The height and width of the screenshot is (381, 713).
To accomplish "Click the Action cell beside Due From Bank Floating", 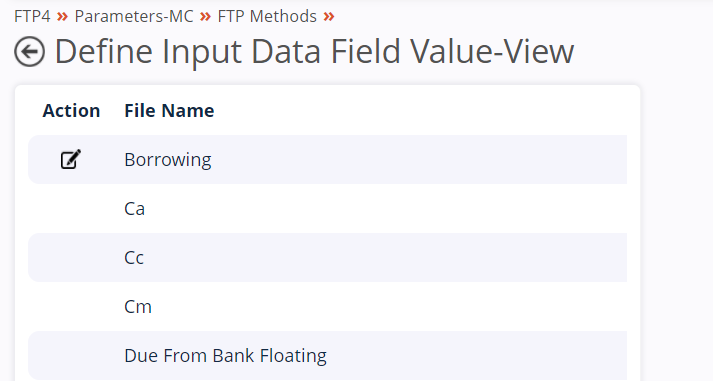I will coord(71,356).
